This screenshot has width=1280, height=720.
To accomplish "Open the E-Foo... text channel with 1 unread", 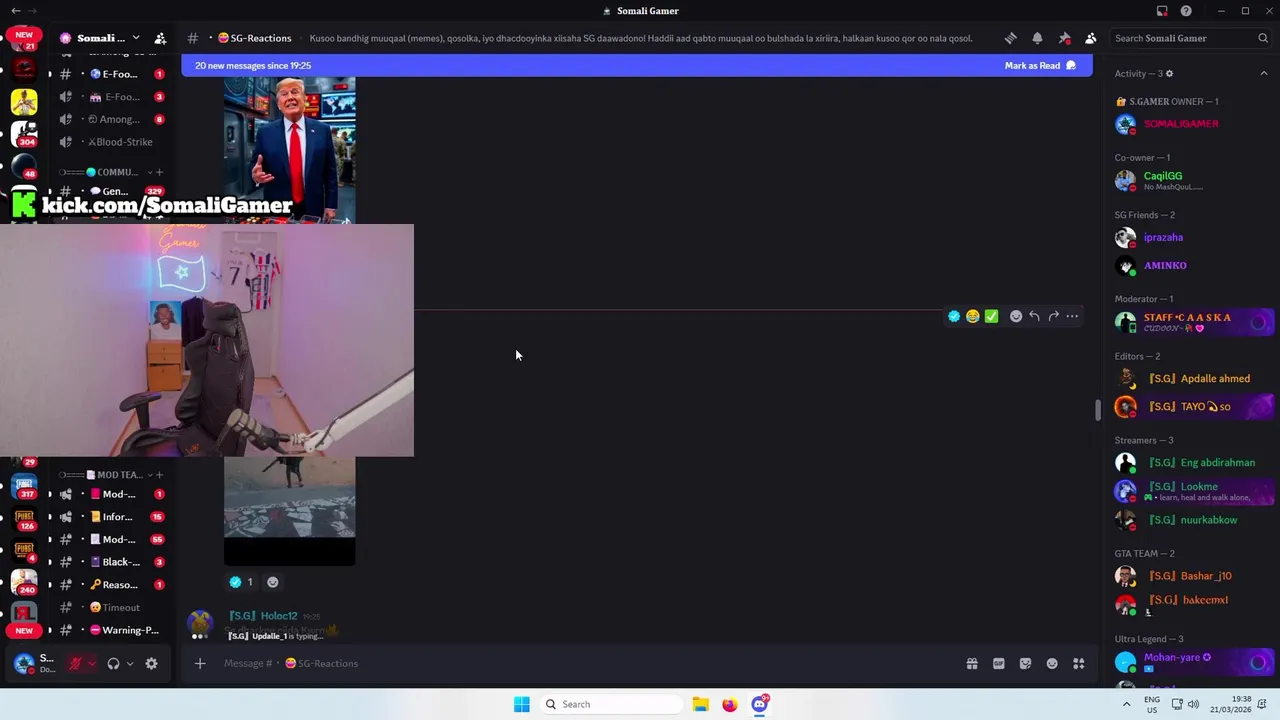I will 112,74.
